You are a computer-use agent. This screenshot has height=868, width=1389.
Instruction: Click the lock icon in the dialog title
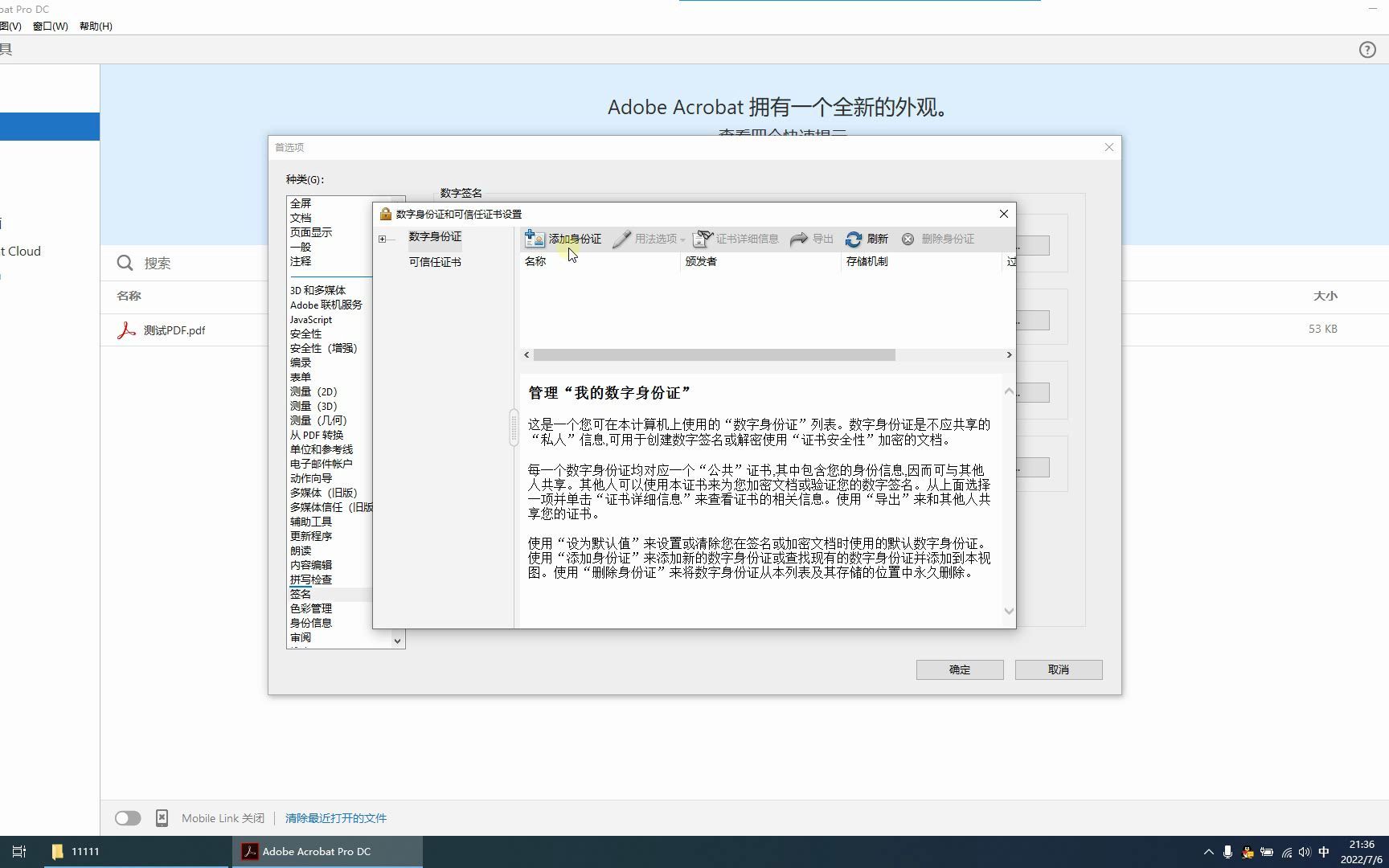click(x=386, y=214)
